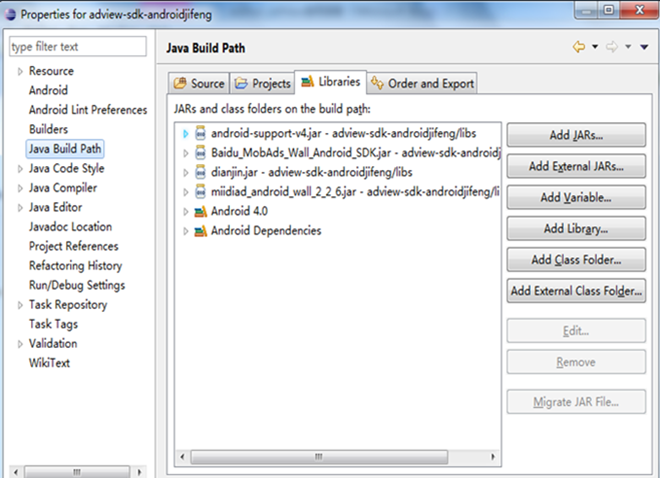The image size is (660, 478).
Task: Click the Add Library button
Action: click(x=576, y=229)
